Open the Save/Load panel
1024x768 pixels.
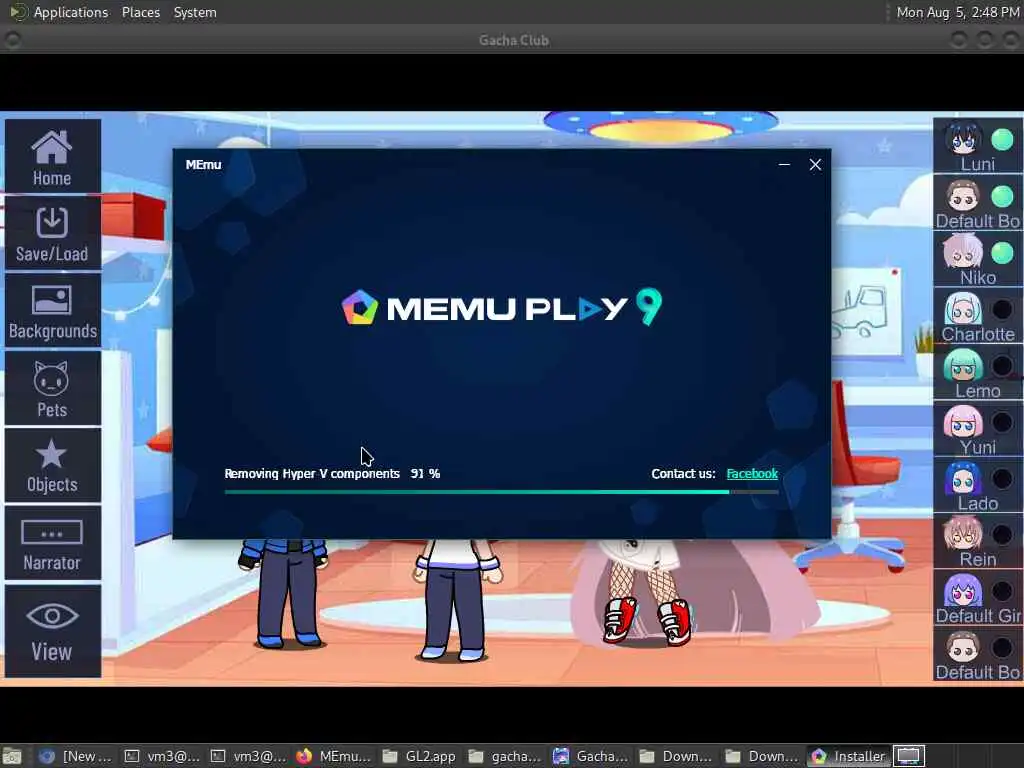(x=52, y=234)
